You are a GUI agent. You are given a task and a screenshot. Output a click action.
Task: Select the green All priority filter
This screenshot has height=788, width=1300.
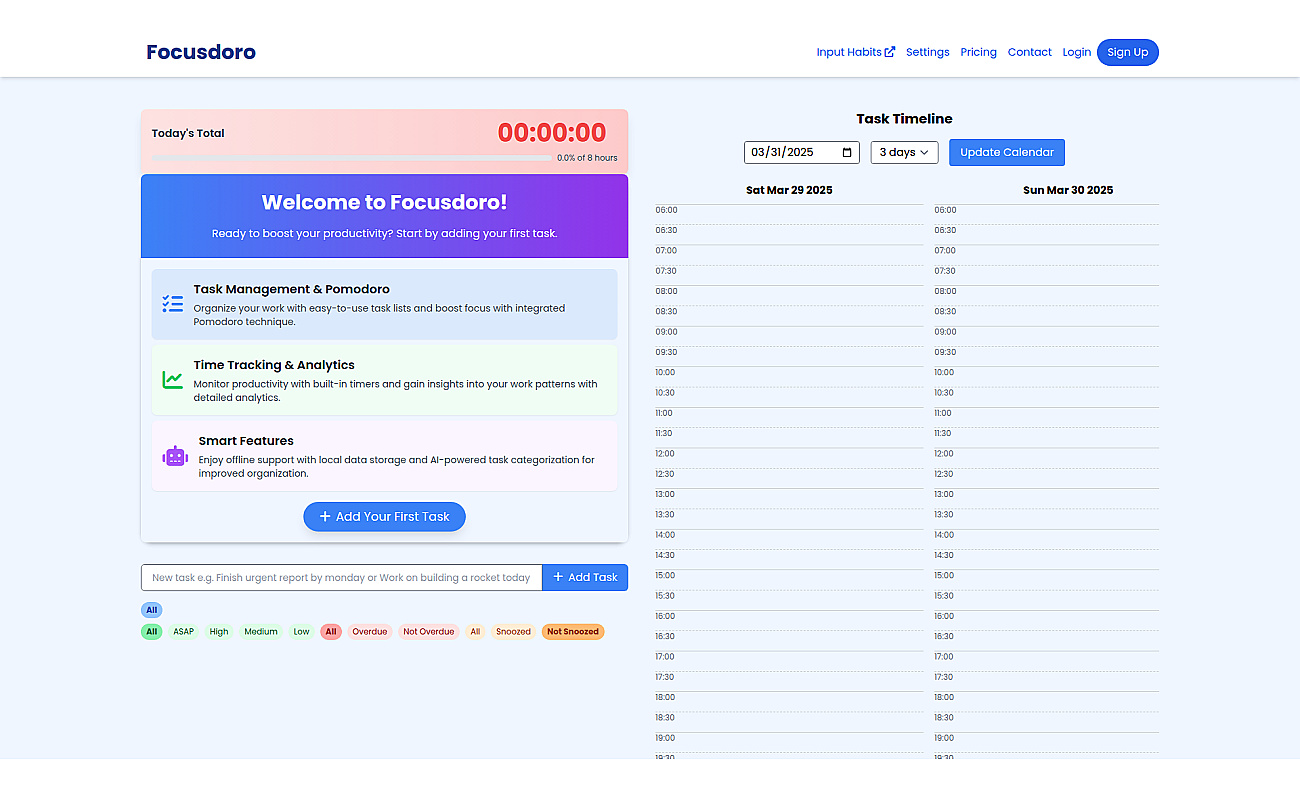(x=151, y=632)
